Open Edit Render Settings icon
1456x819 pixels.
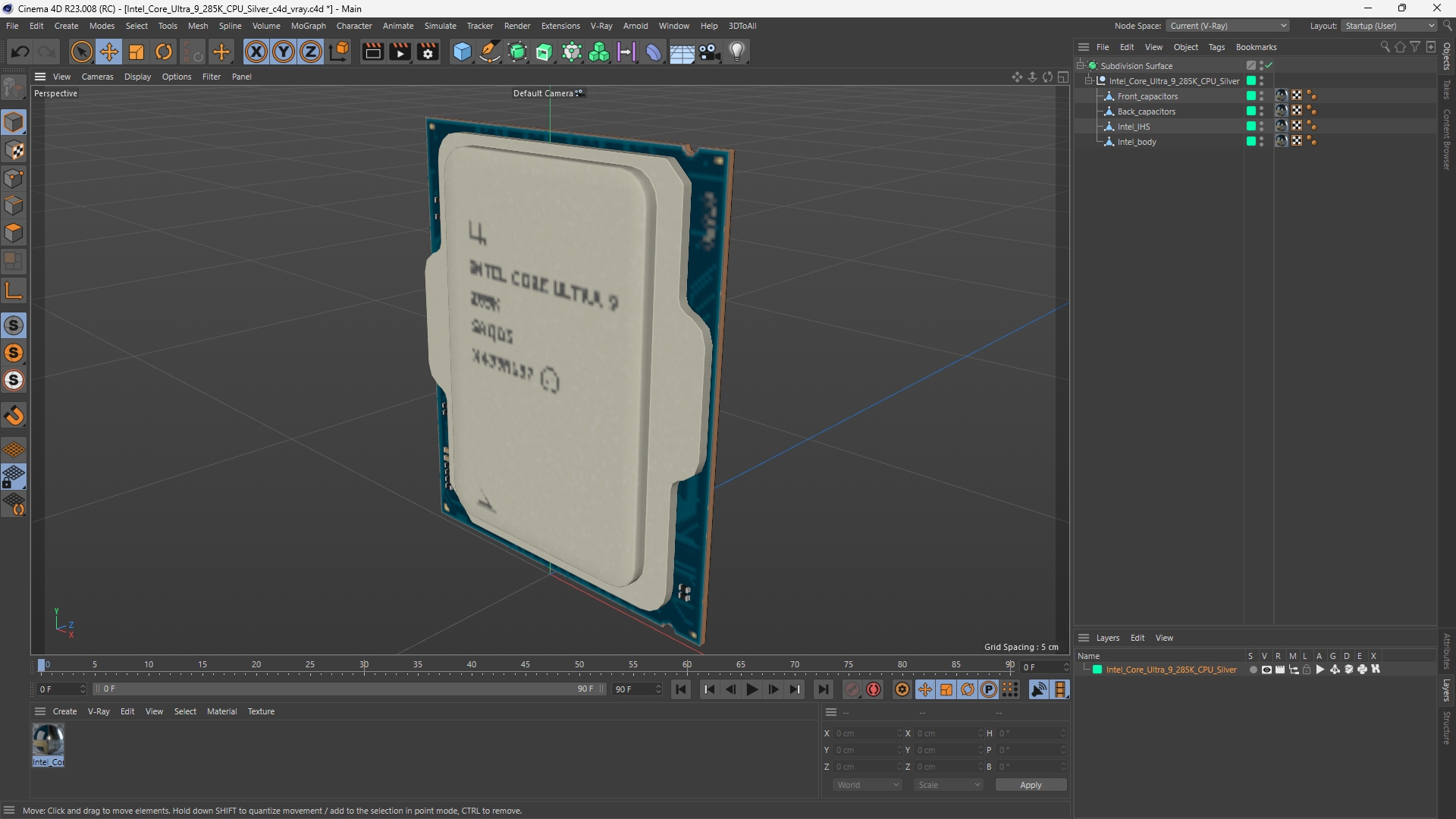click(428, 52)
